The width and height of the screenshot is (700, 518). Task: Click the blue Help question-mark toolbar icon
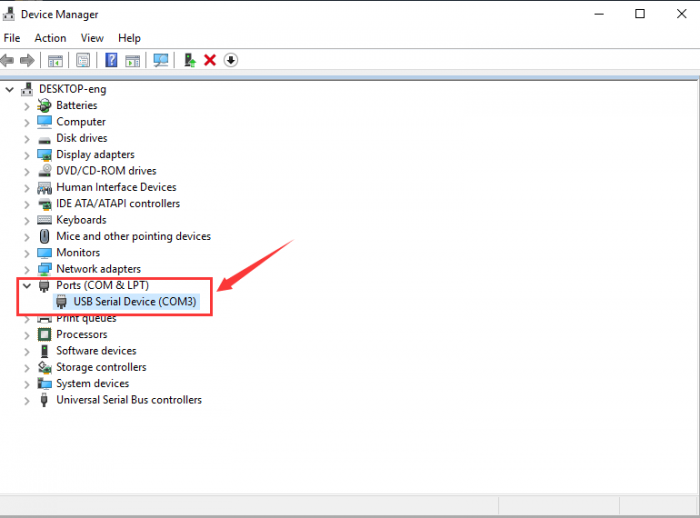111,60
